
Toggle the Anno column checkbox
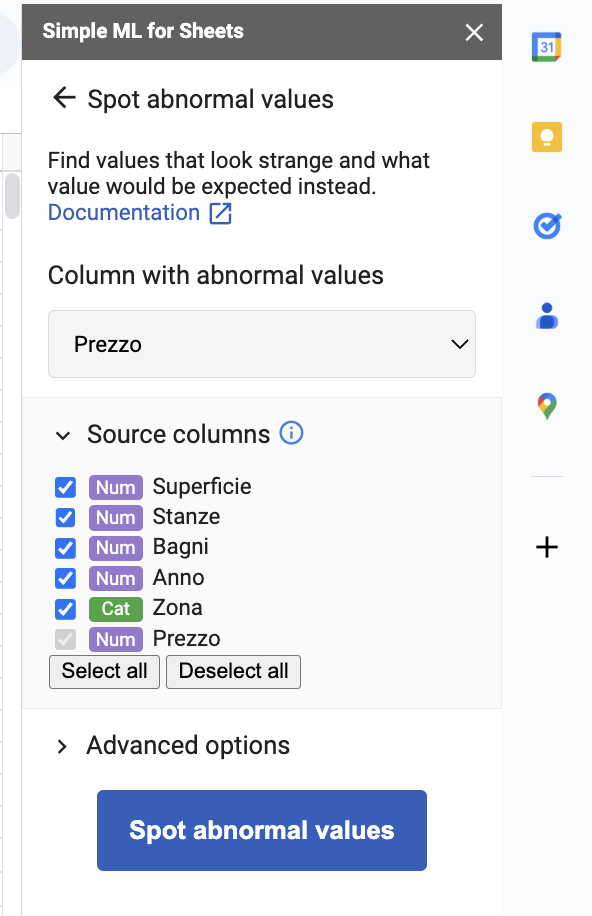(65, 578)
